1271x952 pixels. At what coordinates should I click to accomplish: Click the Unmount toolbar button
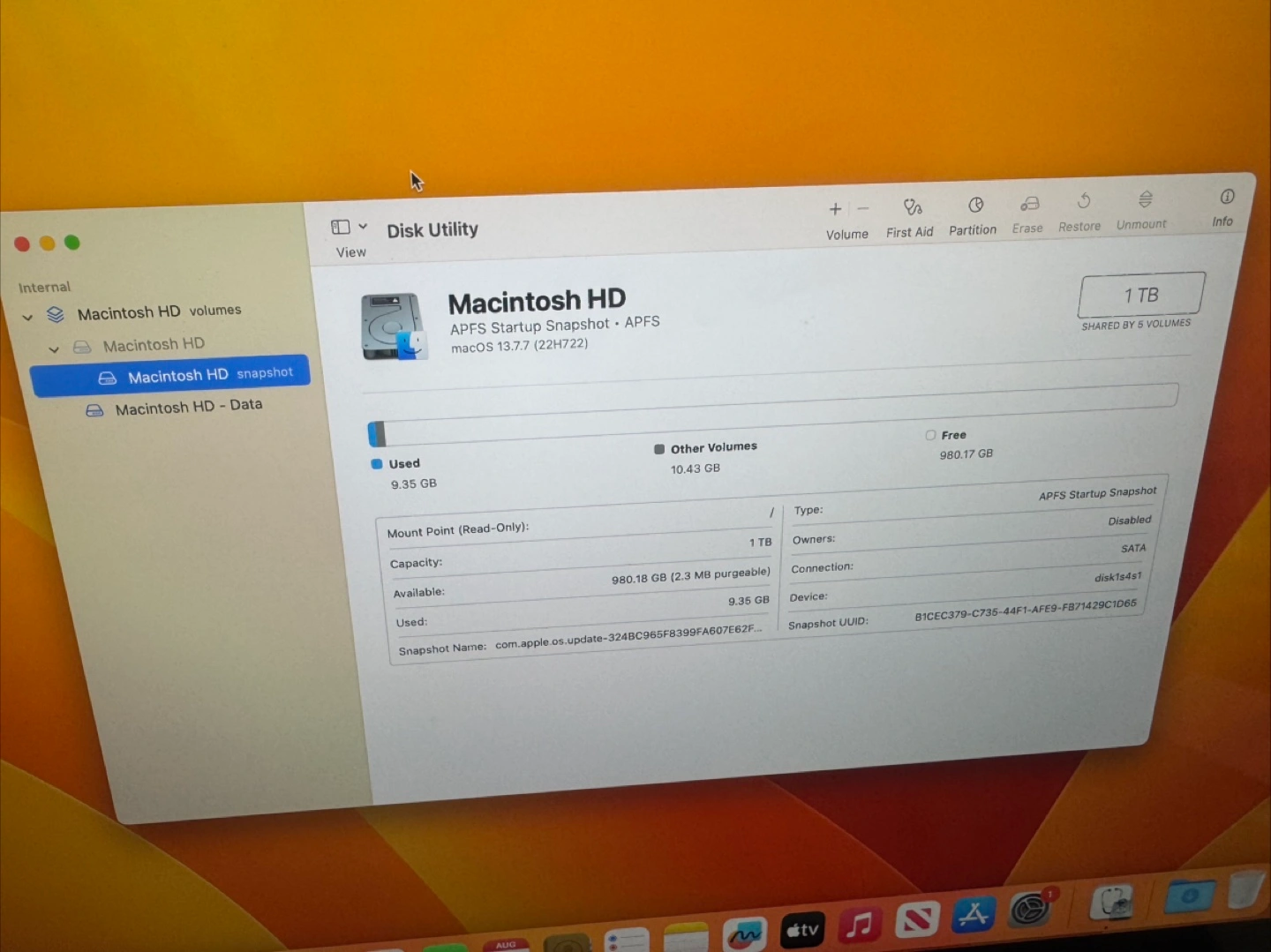tap(1142, 210)
